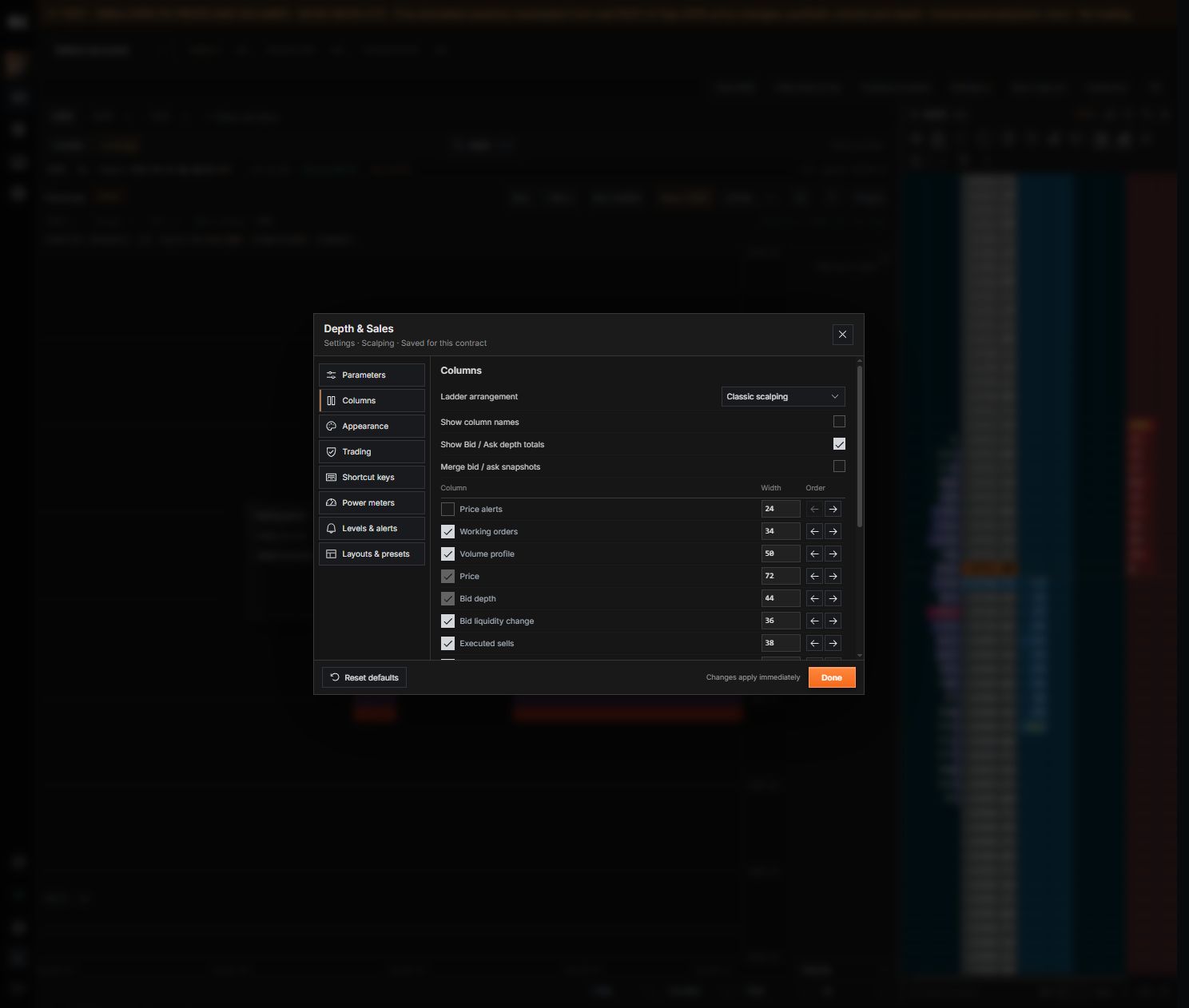
Task: Move Executed sells column left
Action: coord(814,643)
